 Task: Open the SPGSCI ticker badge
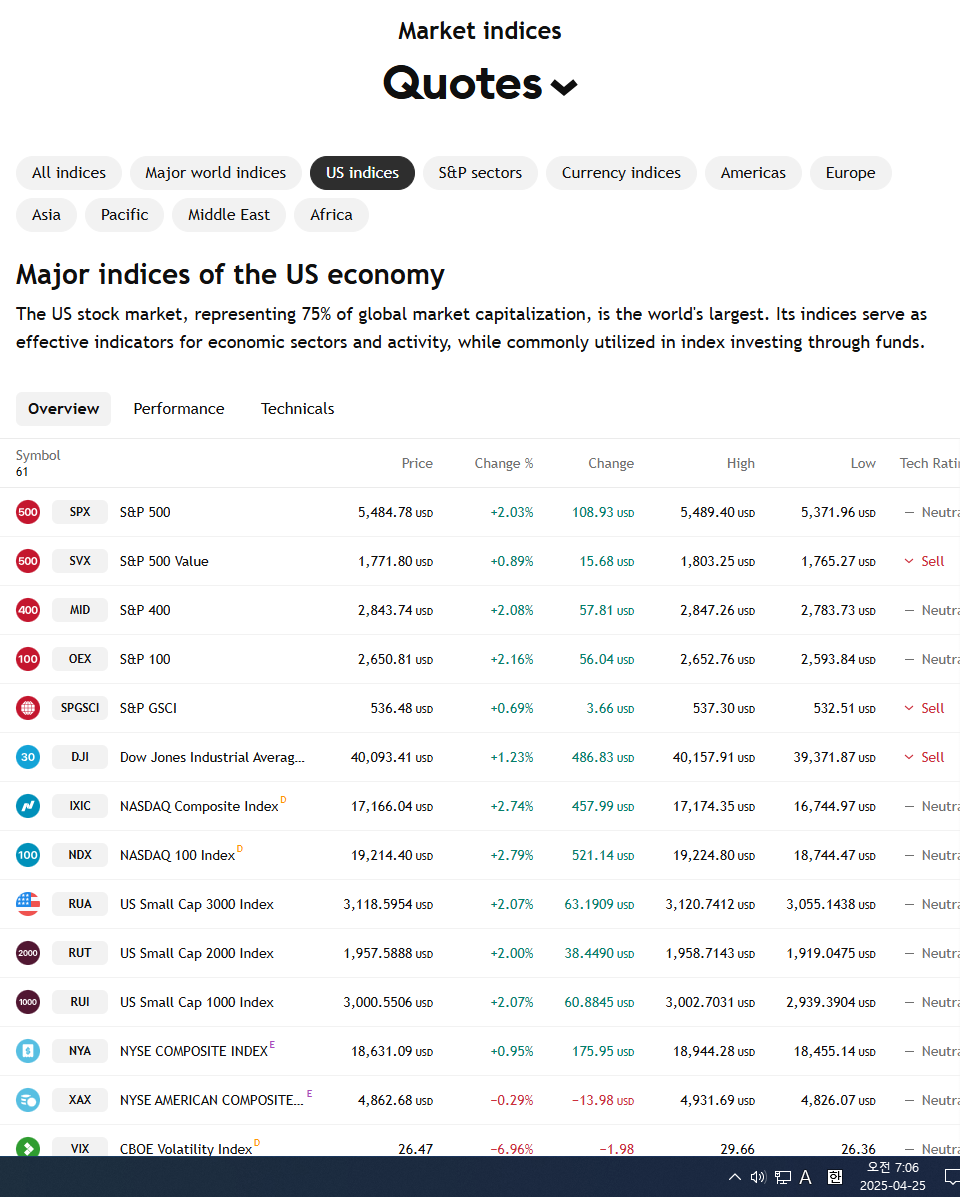[80, 708]
